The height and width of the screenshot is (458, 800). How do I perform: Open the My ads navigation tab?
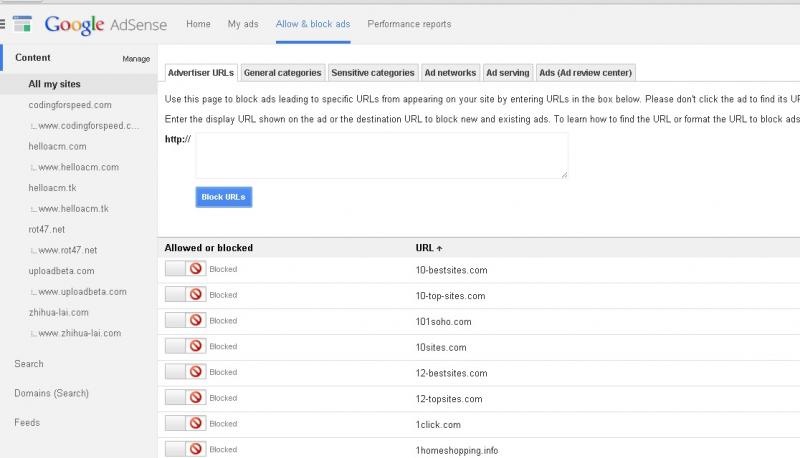pyautogui.click(x=243, y=24)
